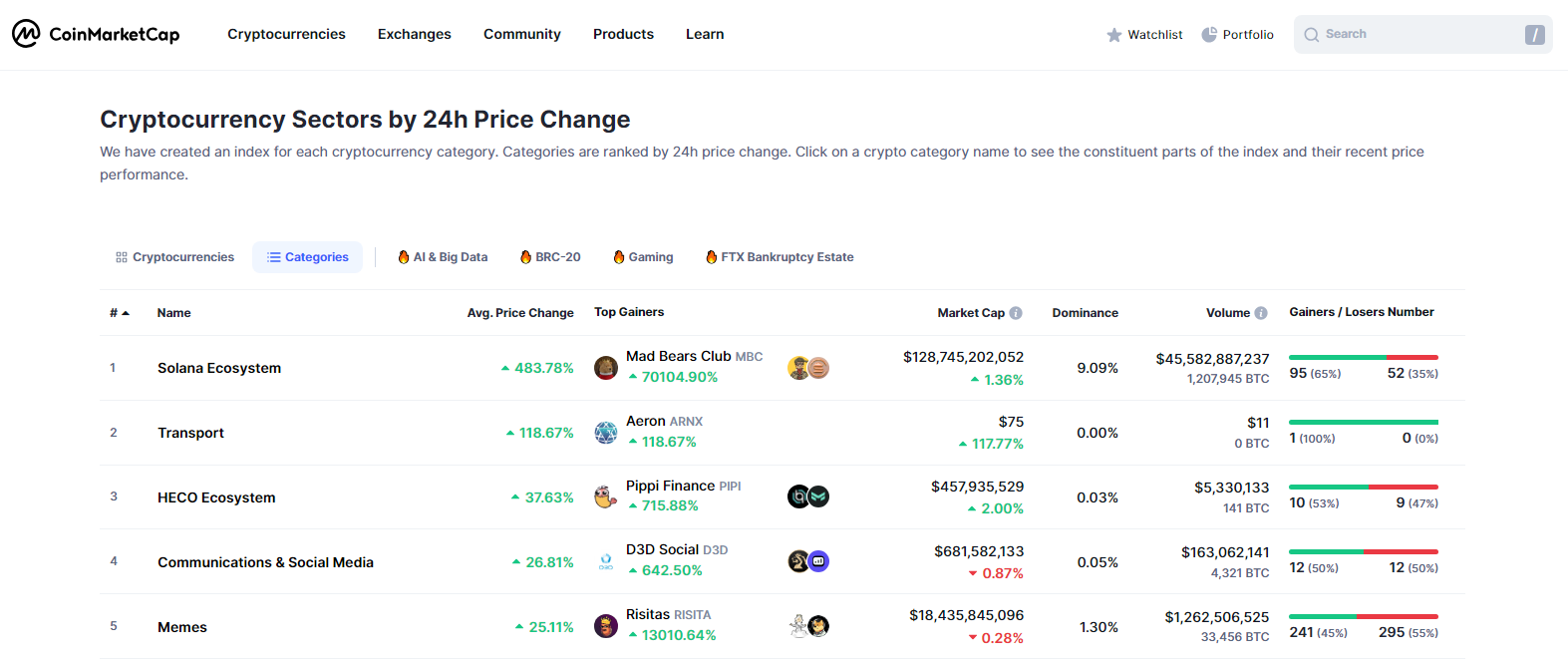Open Mad Bears Club MBC link
Screen dimensions: 1568x660
[x=694, y=356]
